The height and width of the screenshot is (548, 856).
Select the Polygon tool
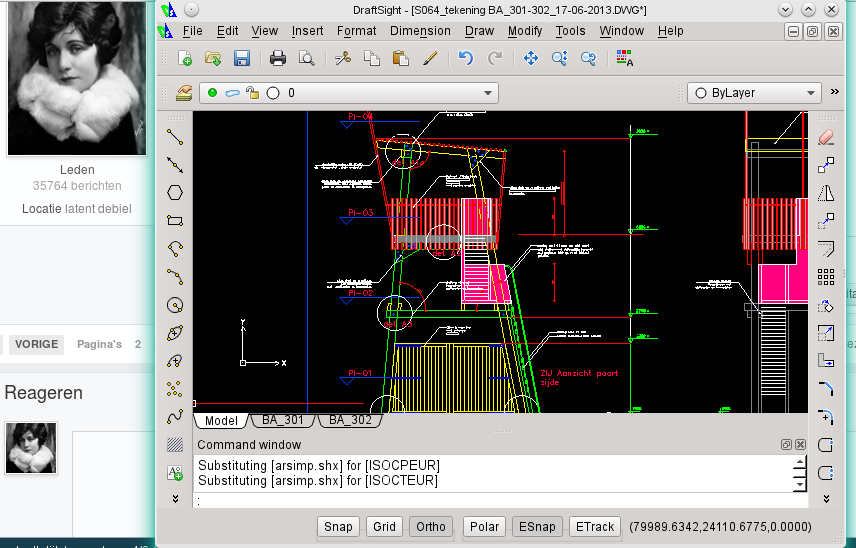175,193
